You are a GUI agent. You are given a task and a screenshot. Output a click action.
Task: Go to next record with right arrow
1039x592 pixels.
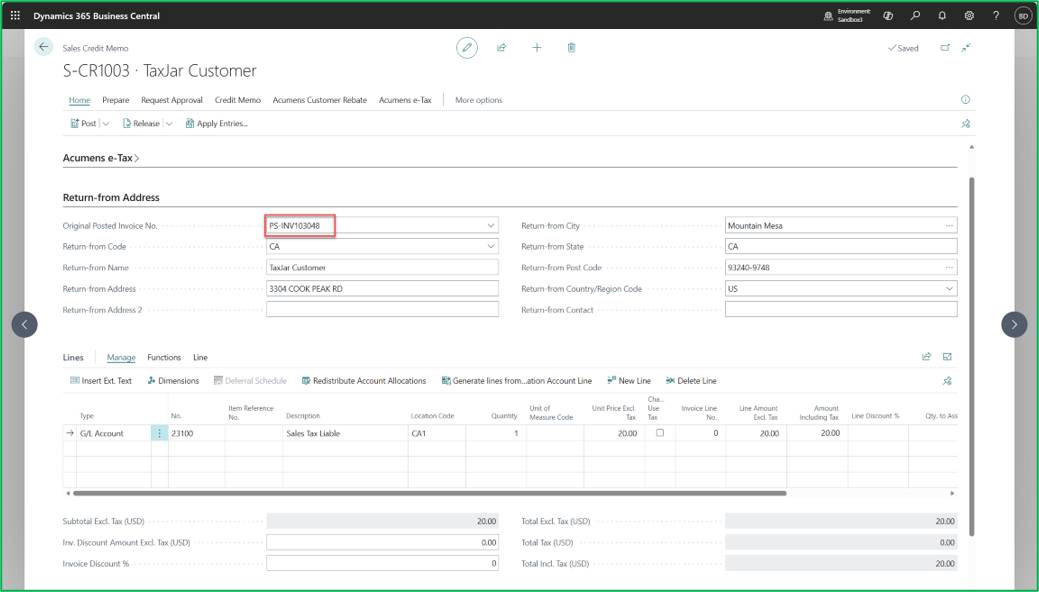[1014, 324]
